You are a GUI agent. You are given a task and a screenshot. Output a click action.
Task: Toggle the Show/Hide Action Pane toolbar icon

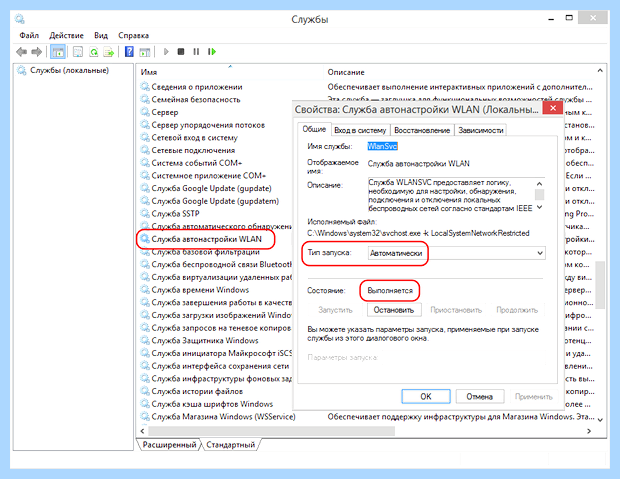click(x=145, y=51)
